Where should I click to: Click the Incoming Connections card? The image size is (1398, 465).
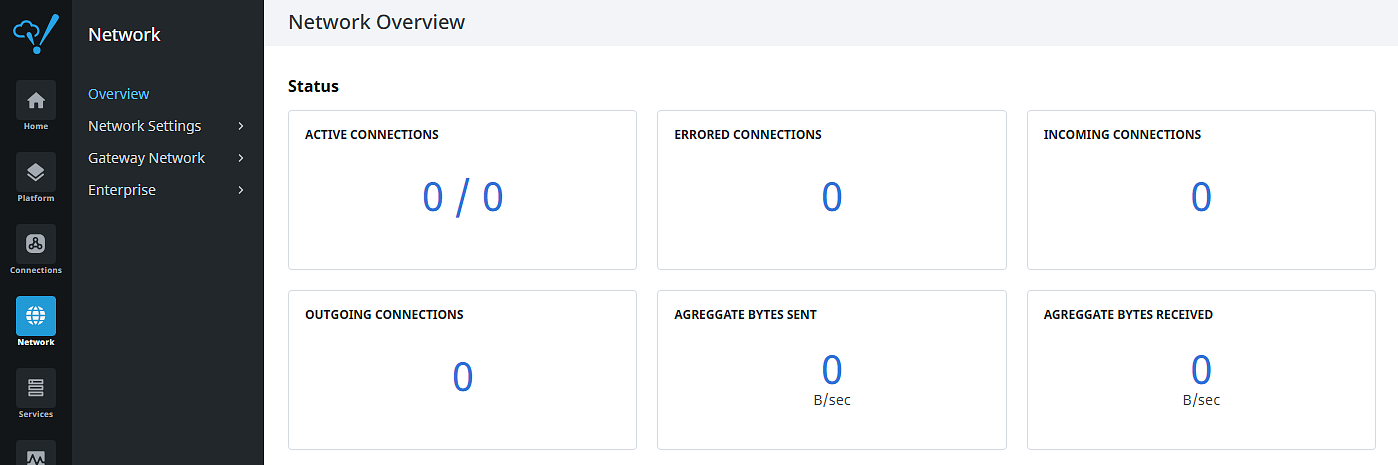pos(1201,190)
